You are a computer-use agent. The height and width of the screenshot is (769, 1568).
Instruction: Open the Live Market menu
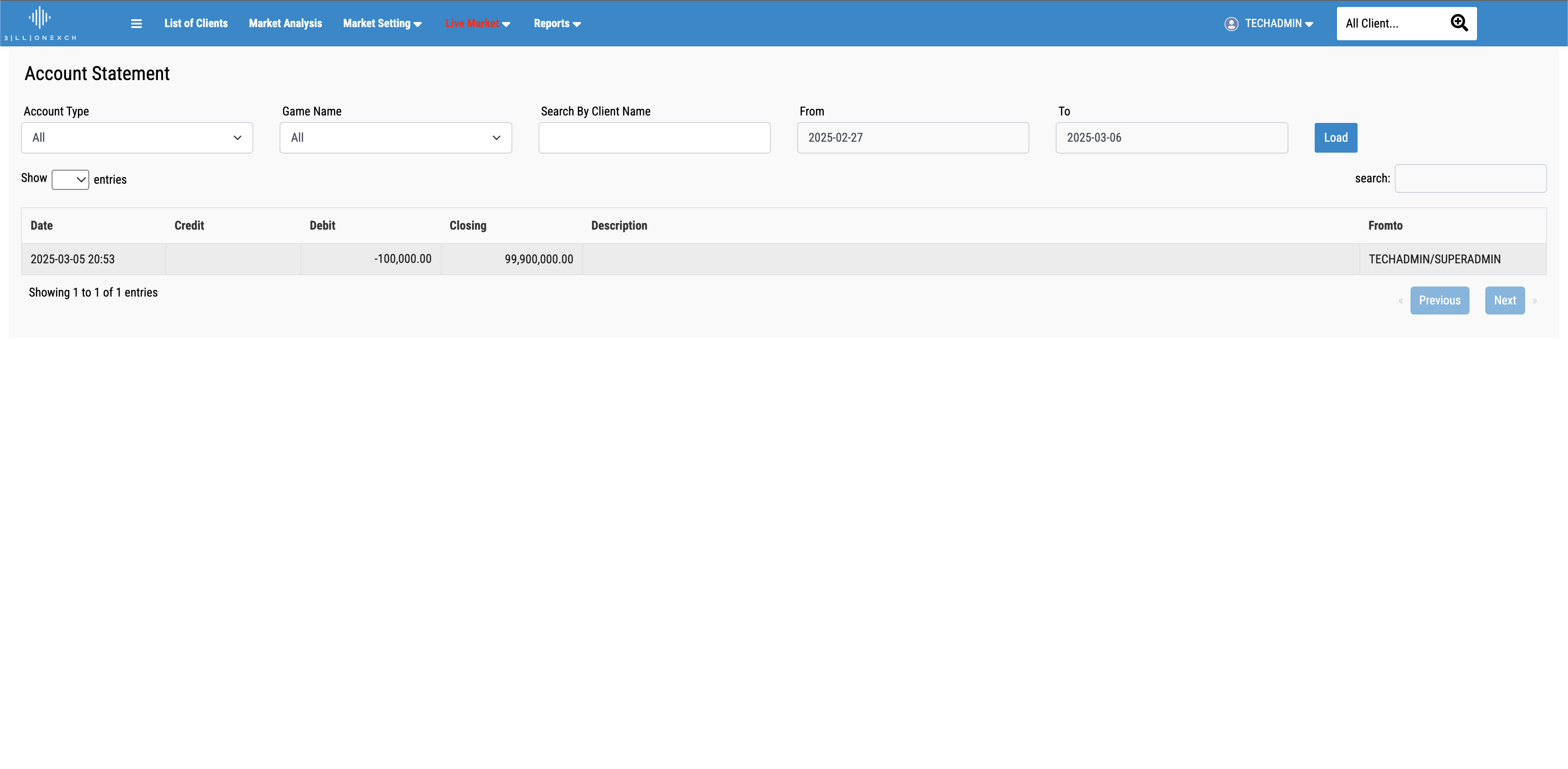click(x=477, y=24)
